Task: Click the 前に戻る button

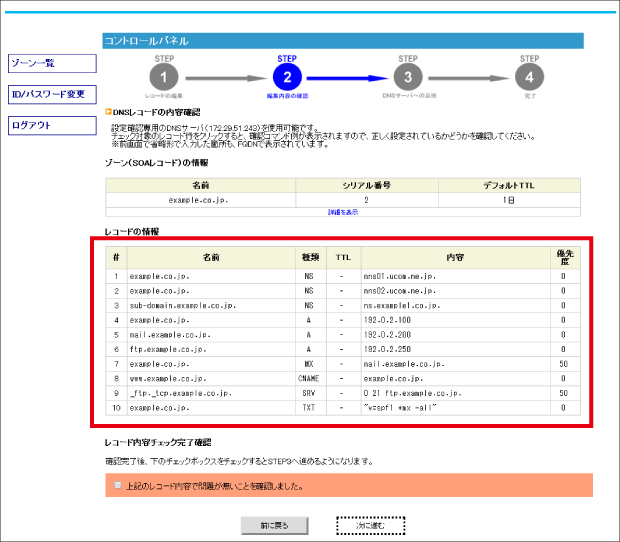Action: coord(275,525)
